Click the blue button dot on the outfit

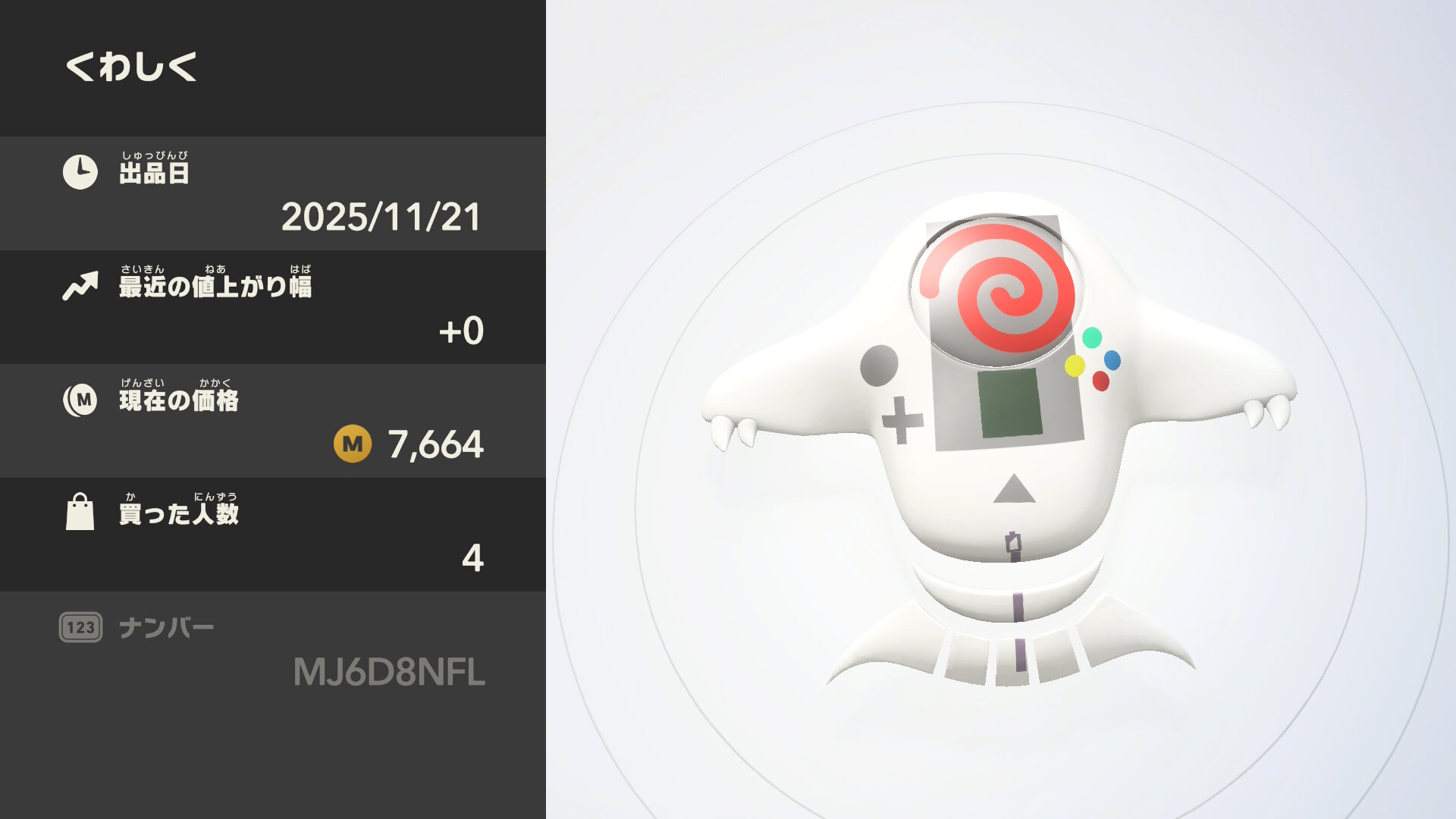[x=1112, y=359]
